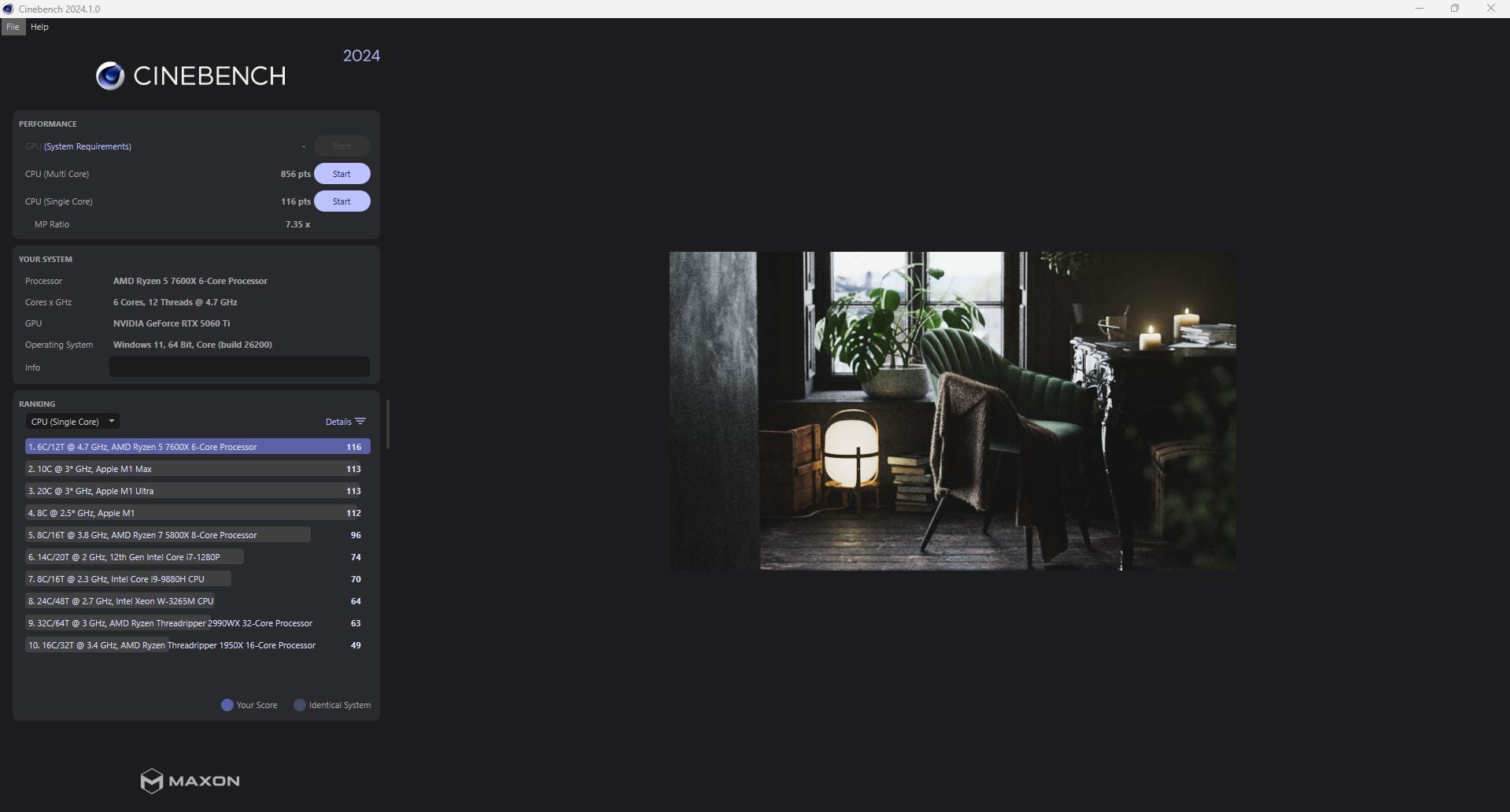Select ranking row Intel Core i9-9880H

pyautogui.click(x=198, y=579)
